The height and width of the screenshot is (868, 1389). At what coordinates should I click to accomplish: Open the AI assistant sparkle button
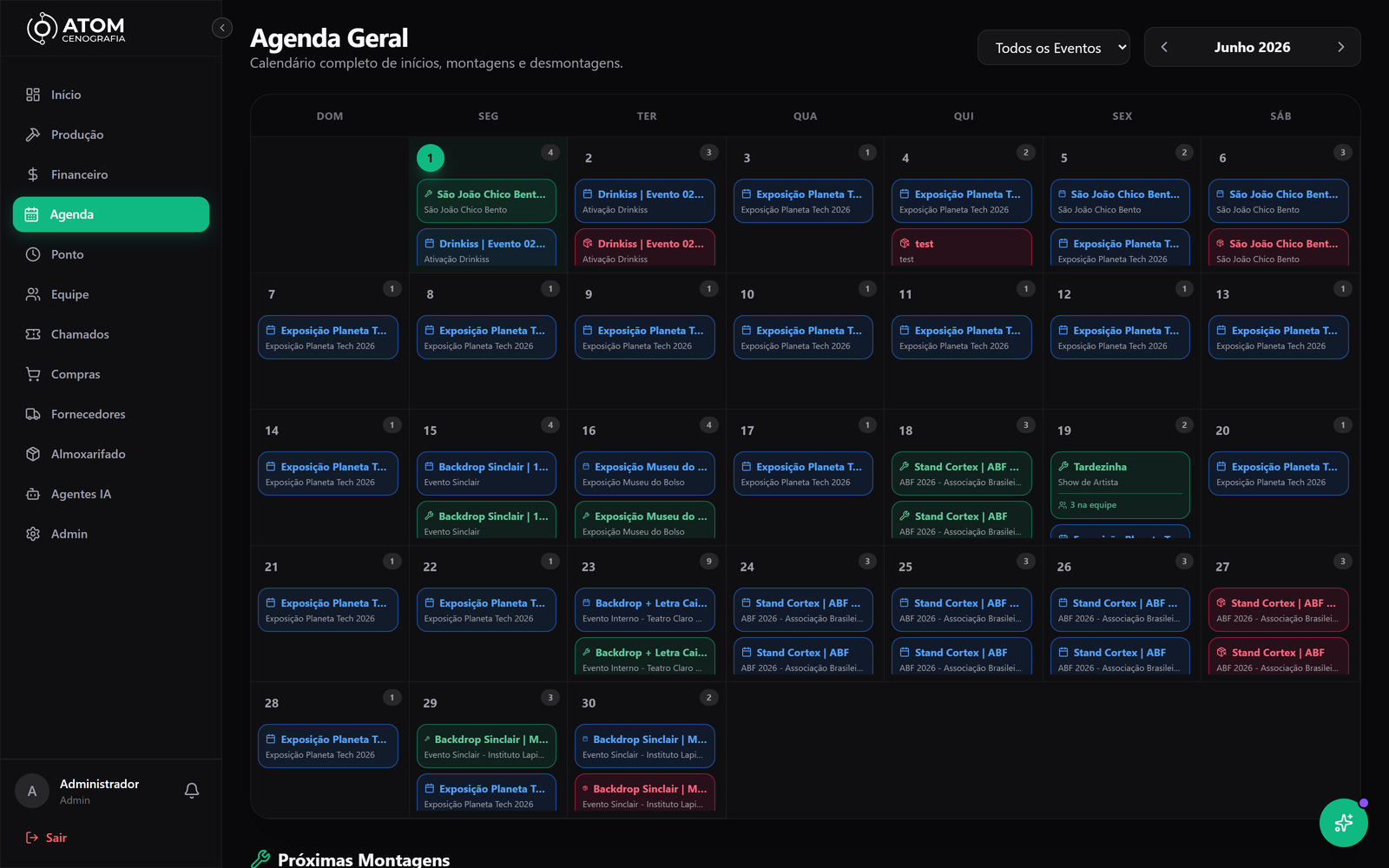tap(1343, 823)
